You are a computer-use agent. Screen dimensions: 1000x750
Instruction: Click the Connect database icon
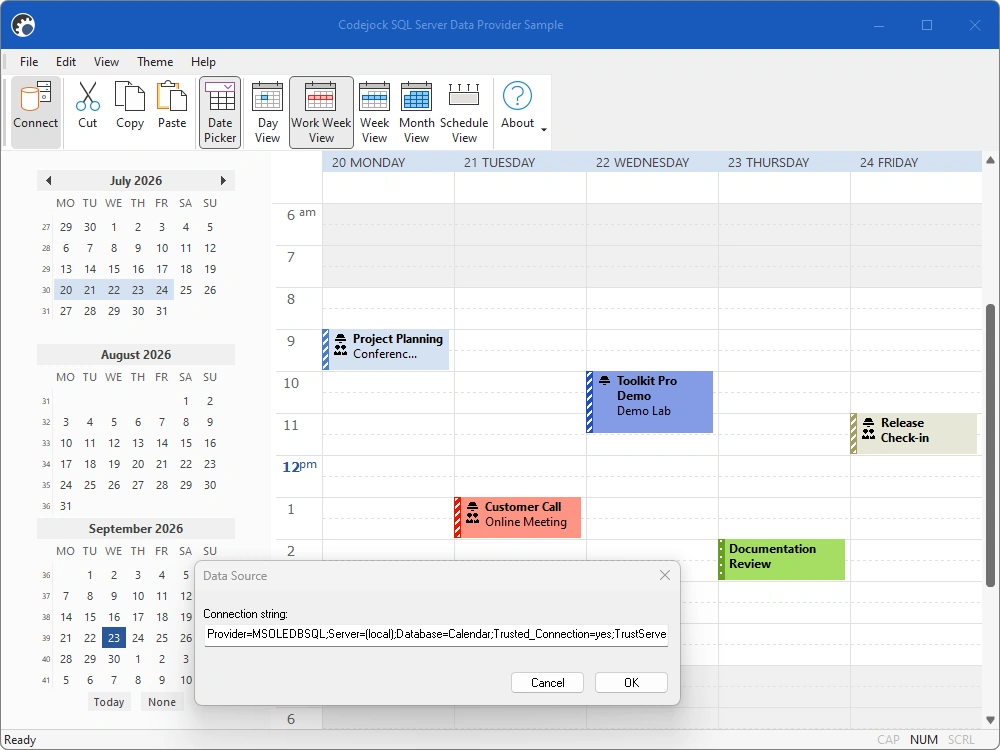pos(36,112)
